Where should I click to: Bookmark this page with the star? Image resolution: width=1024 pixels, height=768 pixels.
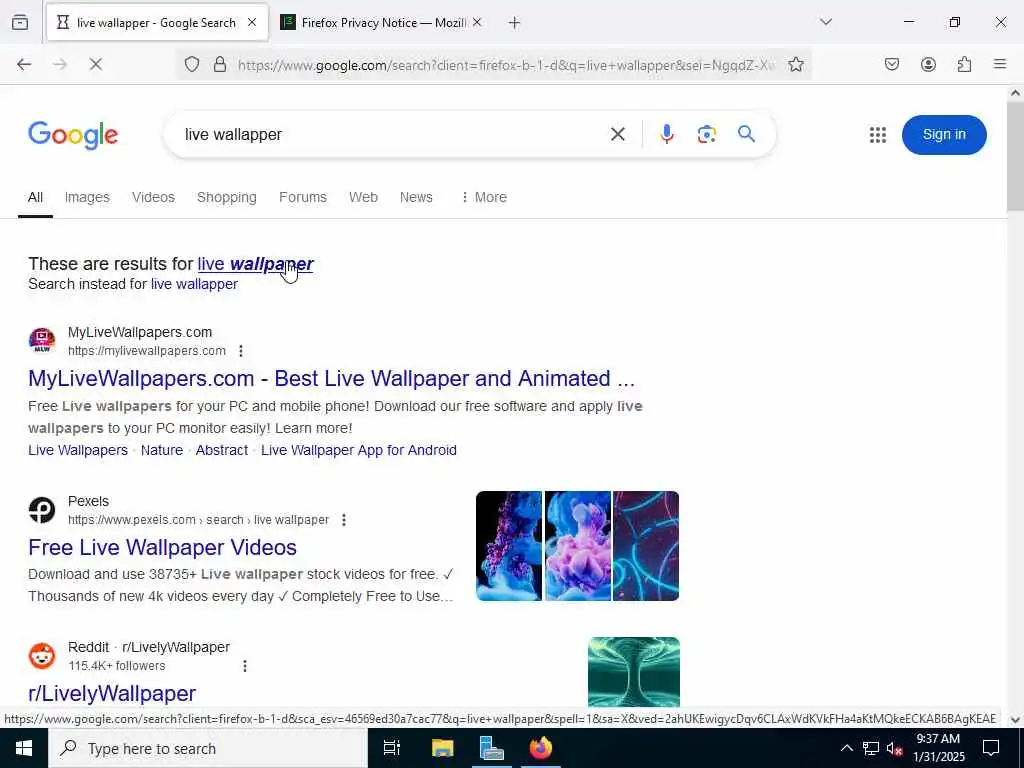[x=795, y=65]
